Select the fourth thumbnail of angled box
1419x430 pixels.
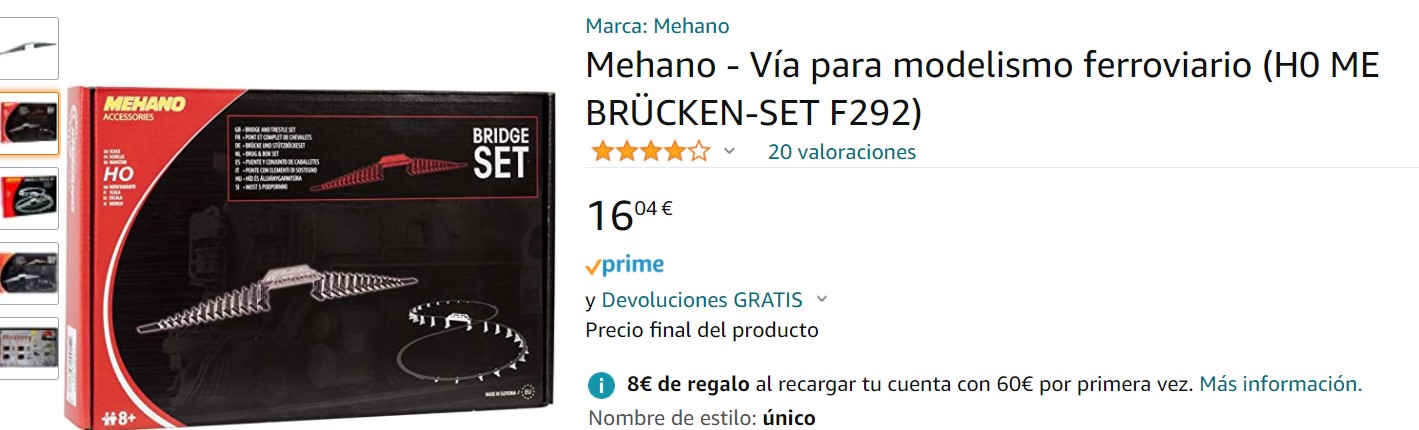[x=29, y=273]
